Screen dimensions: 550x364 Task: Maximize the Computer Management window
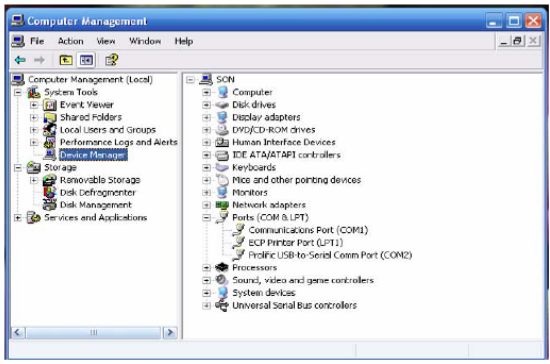click(514, 21)
